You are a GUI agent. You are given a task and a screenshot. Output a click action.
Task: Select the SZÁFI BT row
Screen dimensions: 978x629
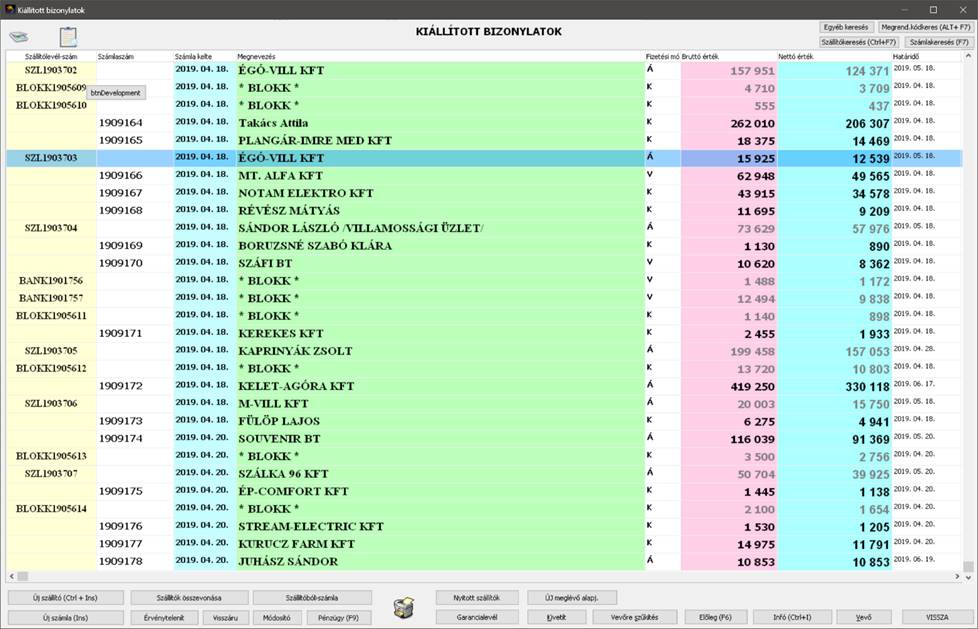484,263
